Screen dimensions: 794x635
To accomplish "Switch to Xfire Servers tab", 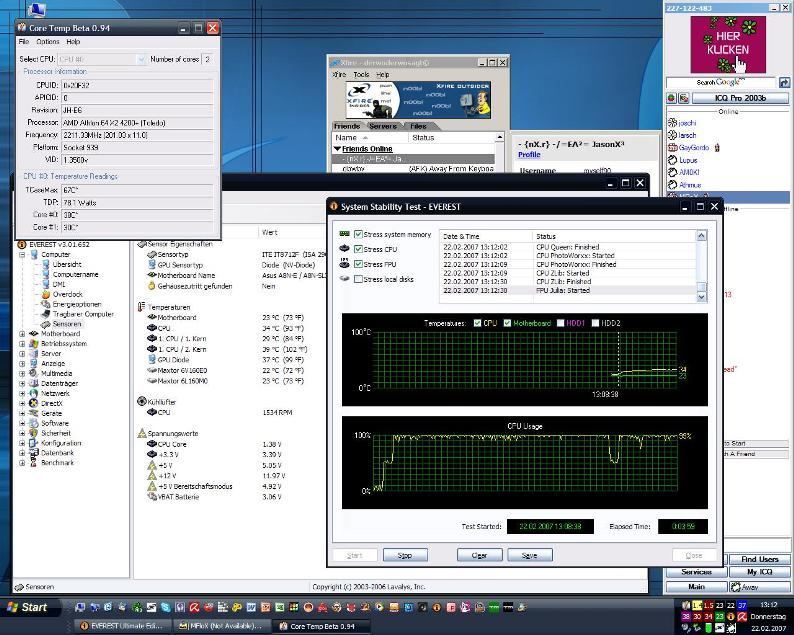I will [383, 126].
